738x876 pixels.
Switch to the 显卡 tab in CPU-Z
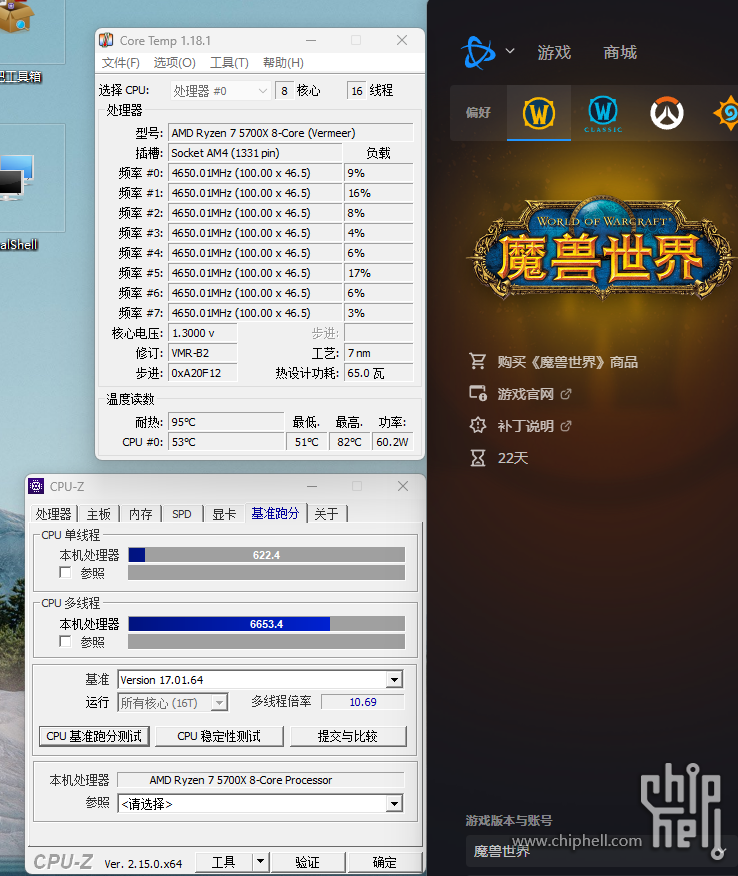tap(224, 514)
